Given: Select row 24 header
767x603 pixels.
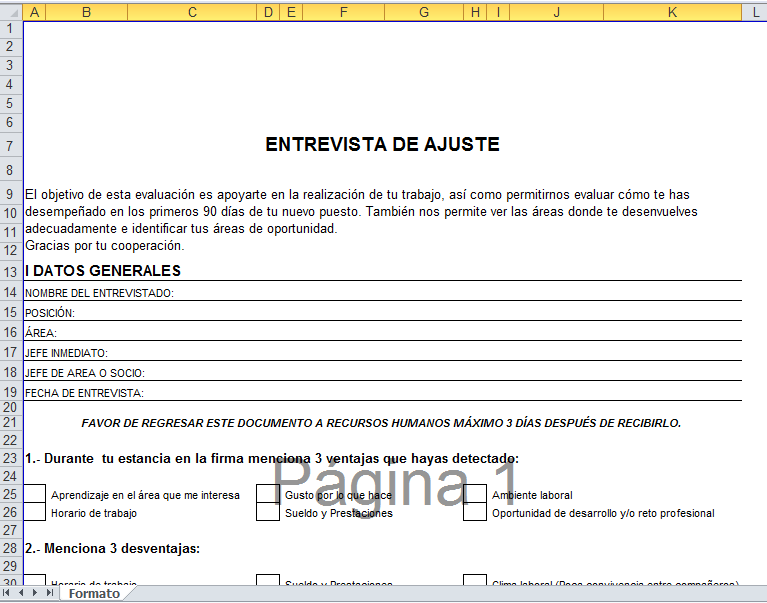Looking at the screenshot, I should (x=11, y=476).
